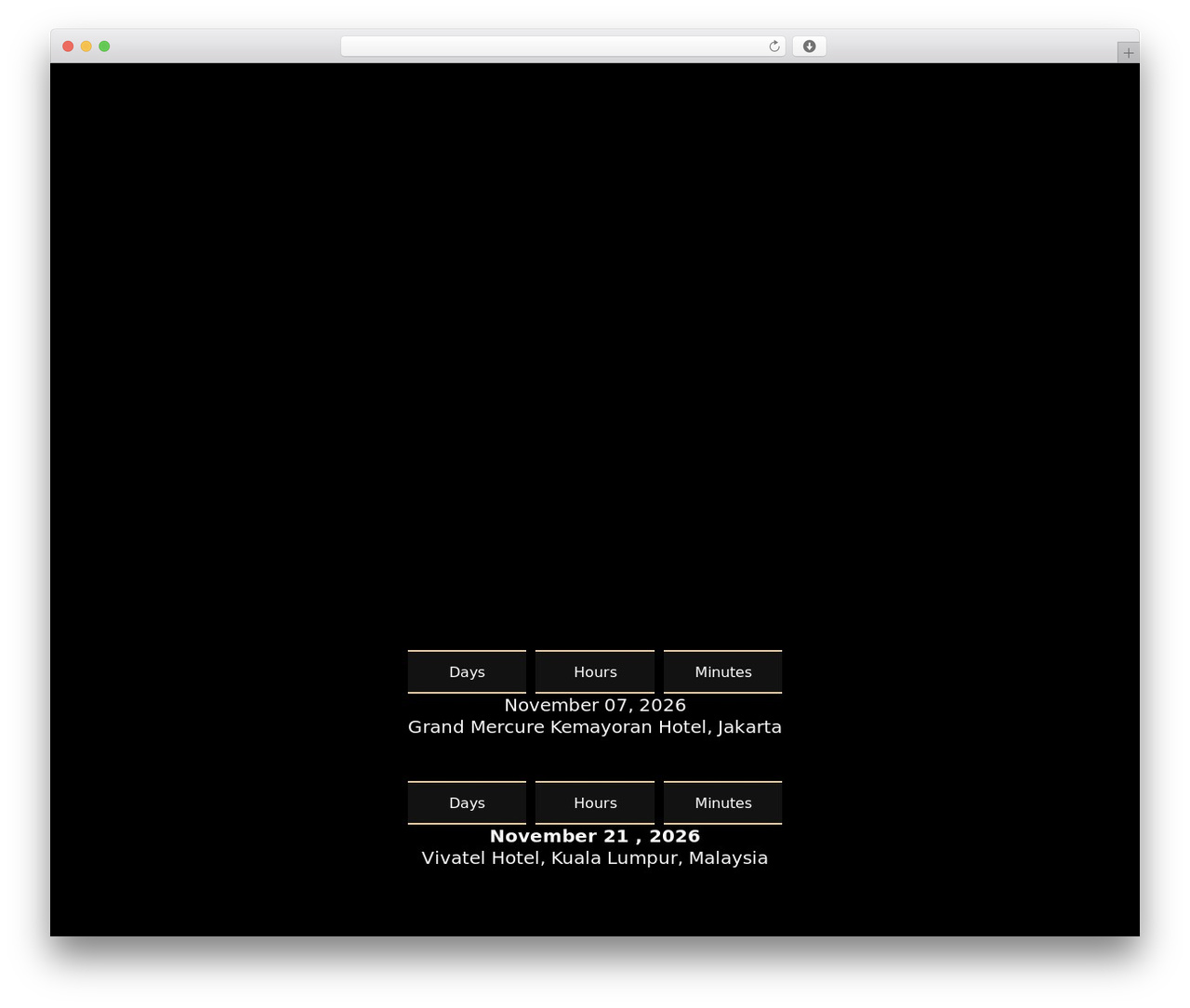Click the browser reload icon
The height and width of the screenshot is (1008, 1190).
774,46
